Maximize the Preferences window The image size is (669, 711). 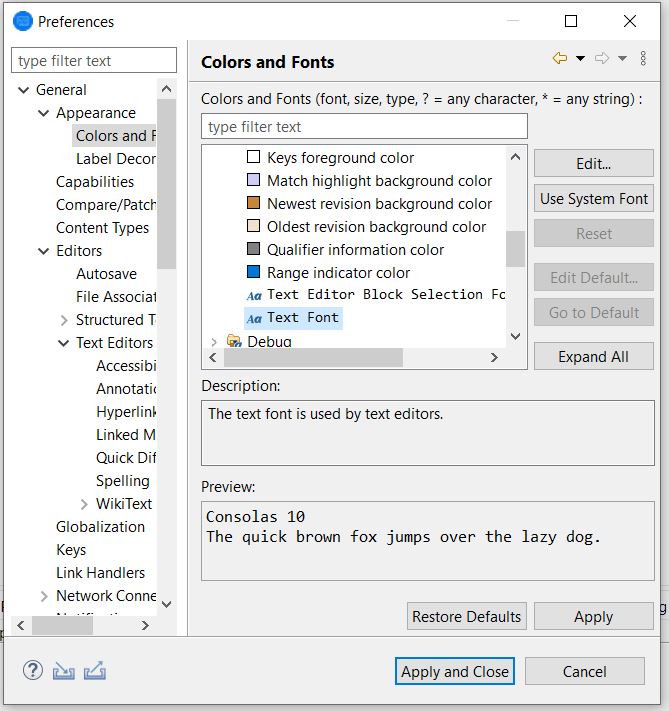coord(571,21)
